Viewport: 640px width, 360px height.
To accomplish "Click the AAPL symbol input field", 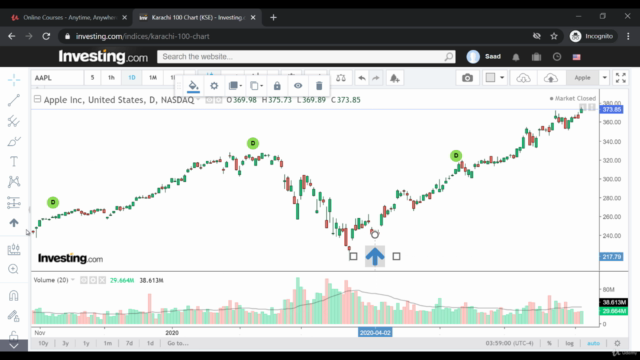I will [58, 78].
